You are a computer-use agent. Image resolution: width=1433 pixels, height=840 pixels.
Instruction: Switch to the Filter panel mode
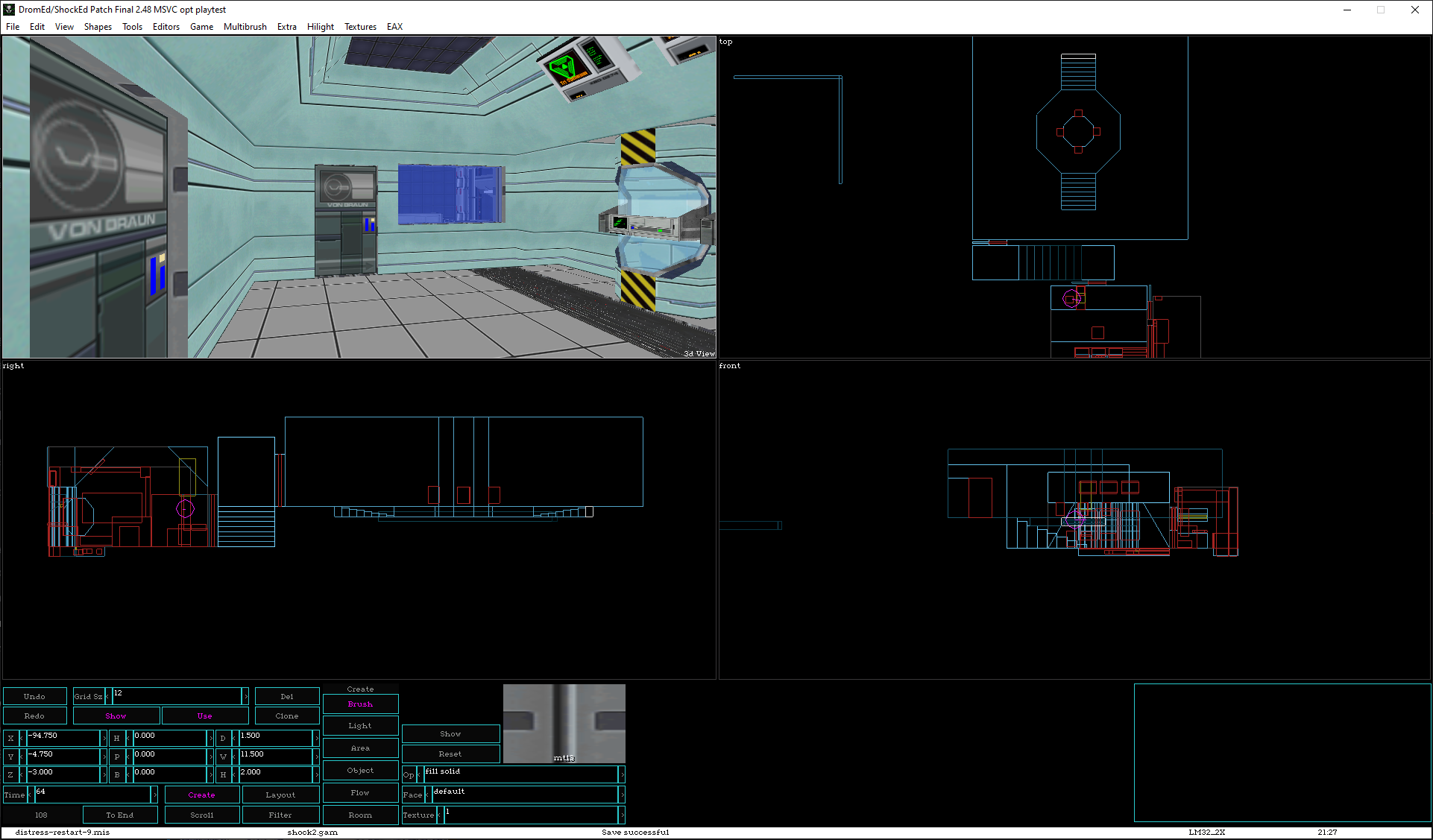(x=280, y=815)
